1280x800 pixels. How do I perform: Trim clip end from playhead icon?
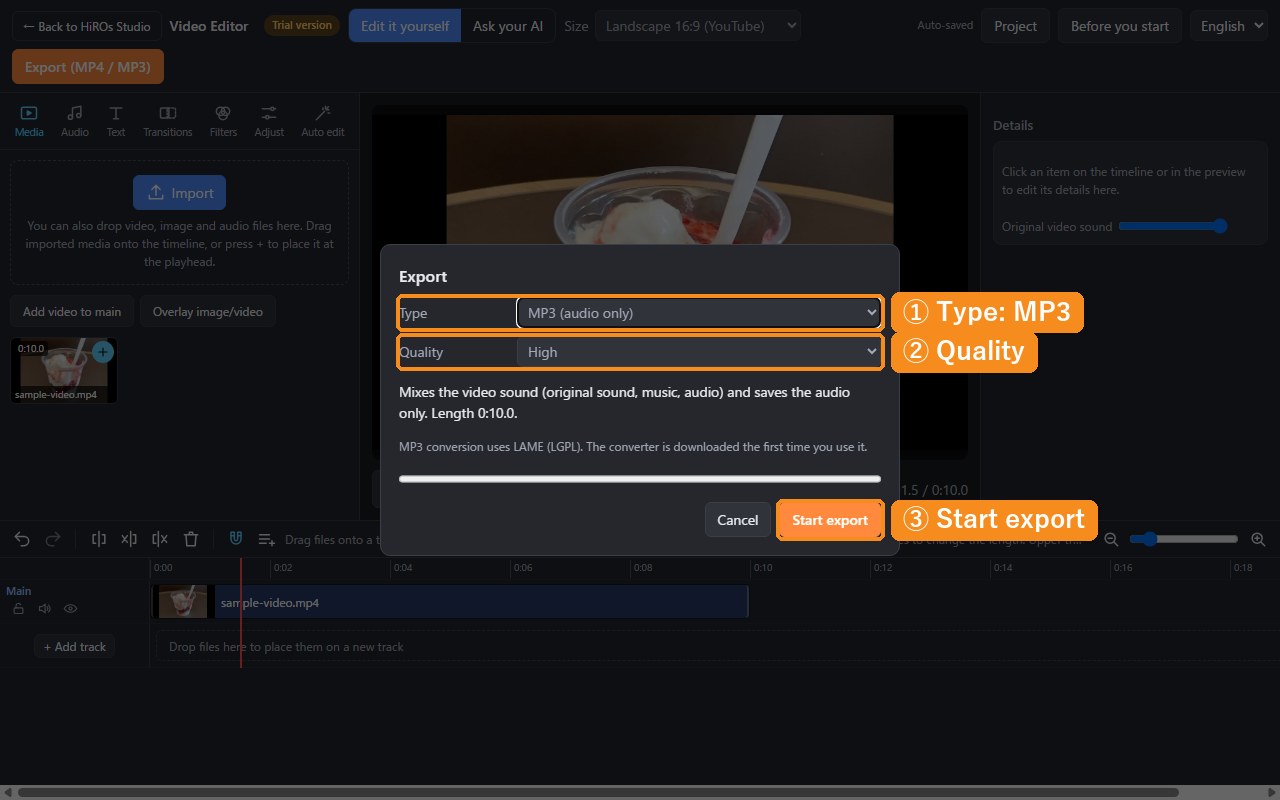coord(160,539)
